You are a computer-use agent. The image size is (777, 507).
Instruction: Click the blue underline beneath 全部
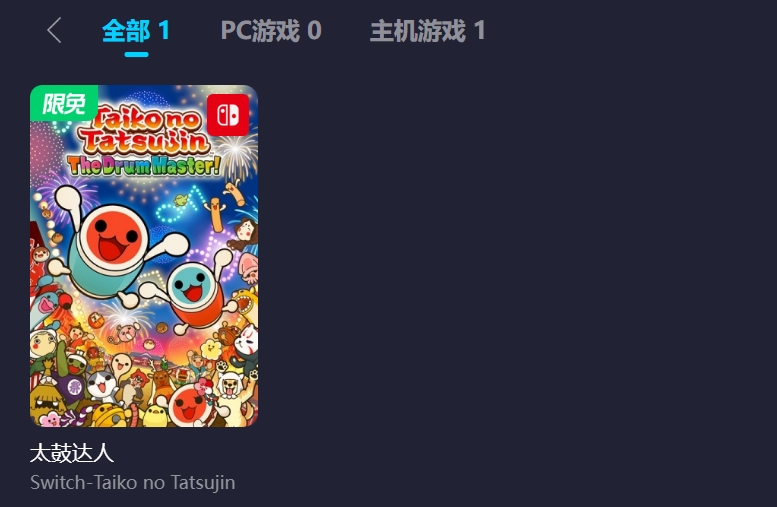pos(136,54)
